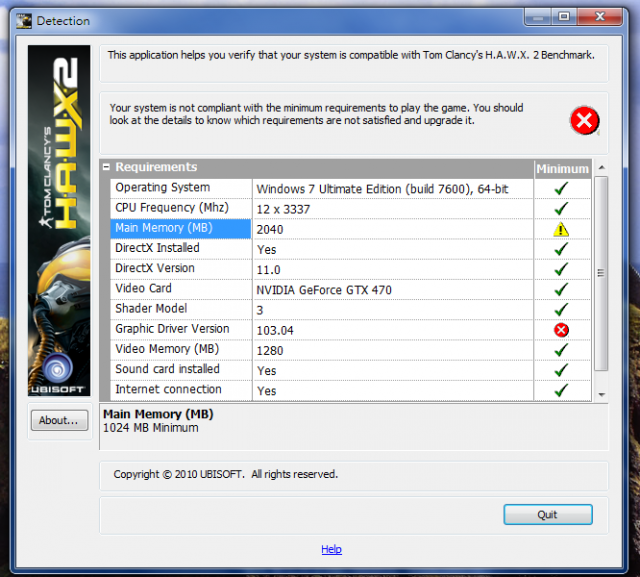Click the Minimum column header
The image size is (640, 577).
pos(562,169)
